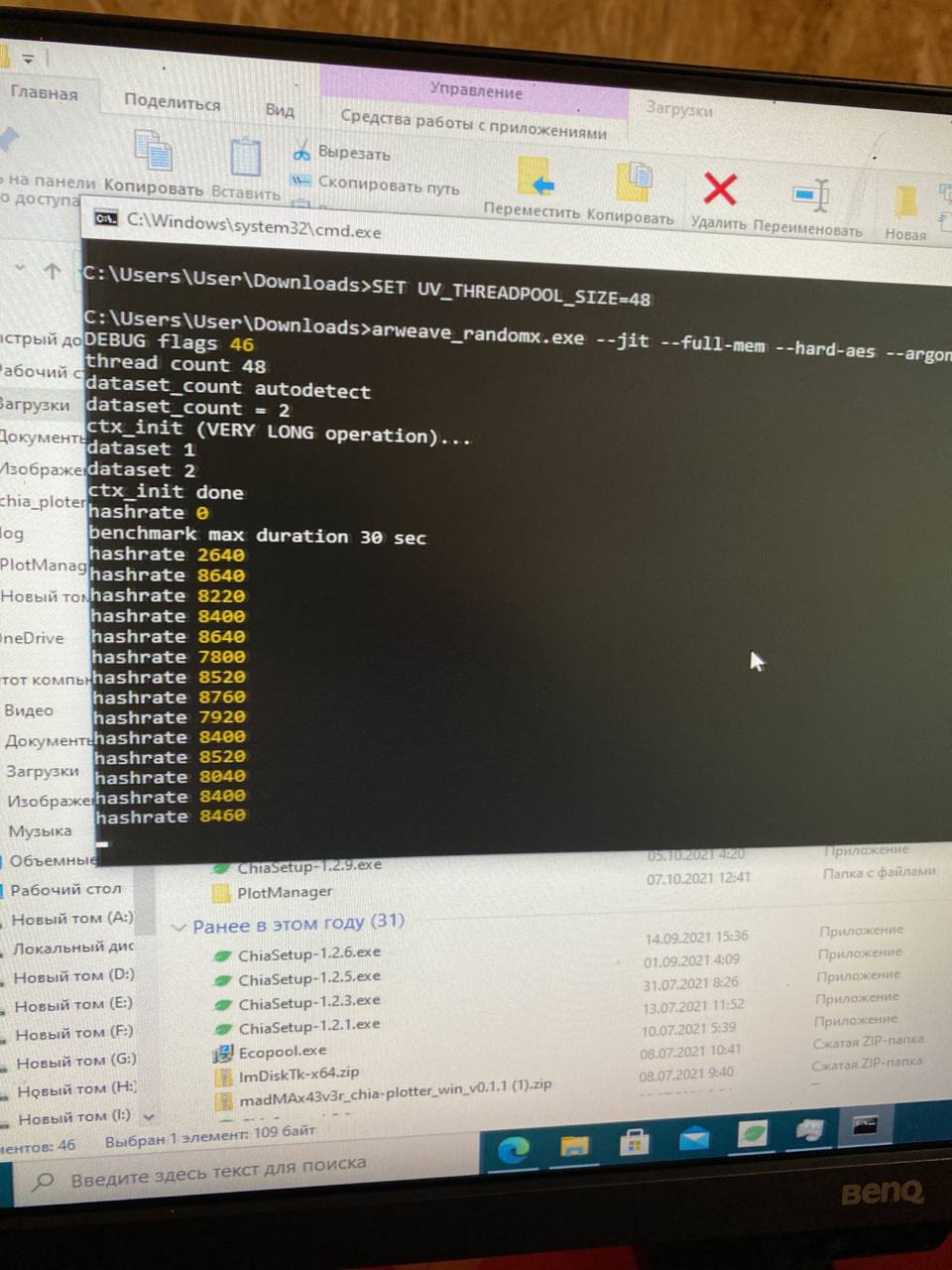952x1270 pixels.
Task: Open Новый том (F:) in sidebar
Action: (74, 1034)
